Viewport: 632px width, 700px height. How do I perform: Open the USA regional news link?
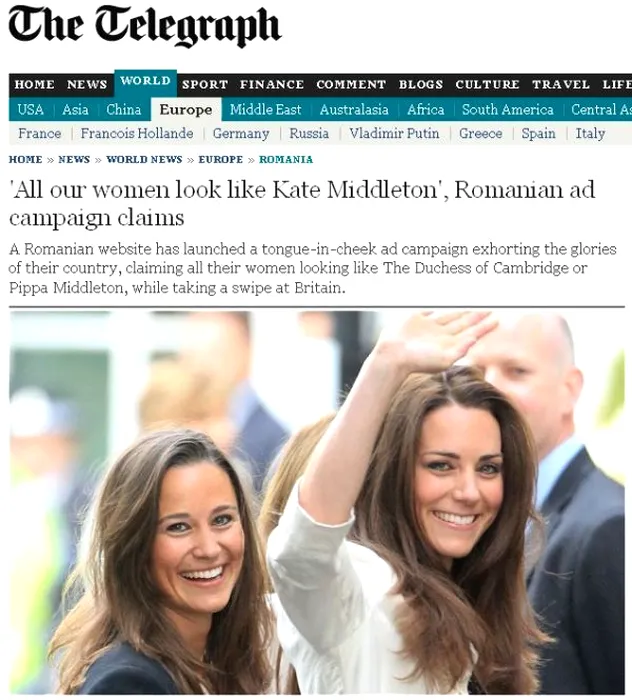click(x=30, y=109)
